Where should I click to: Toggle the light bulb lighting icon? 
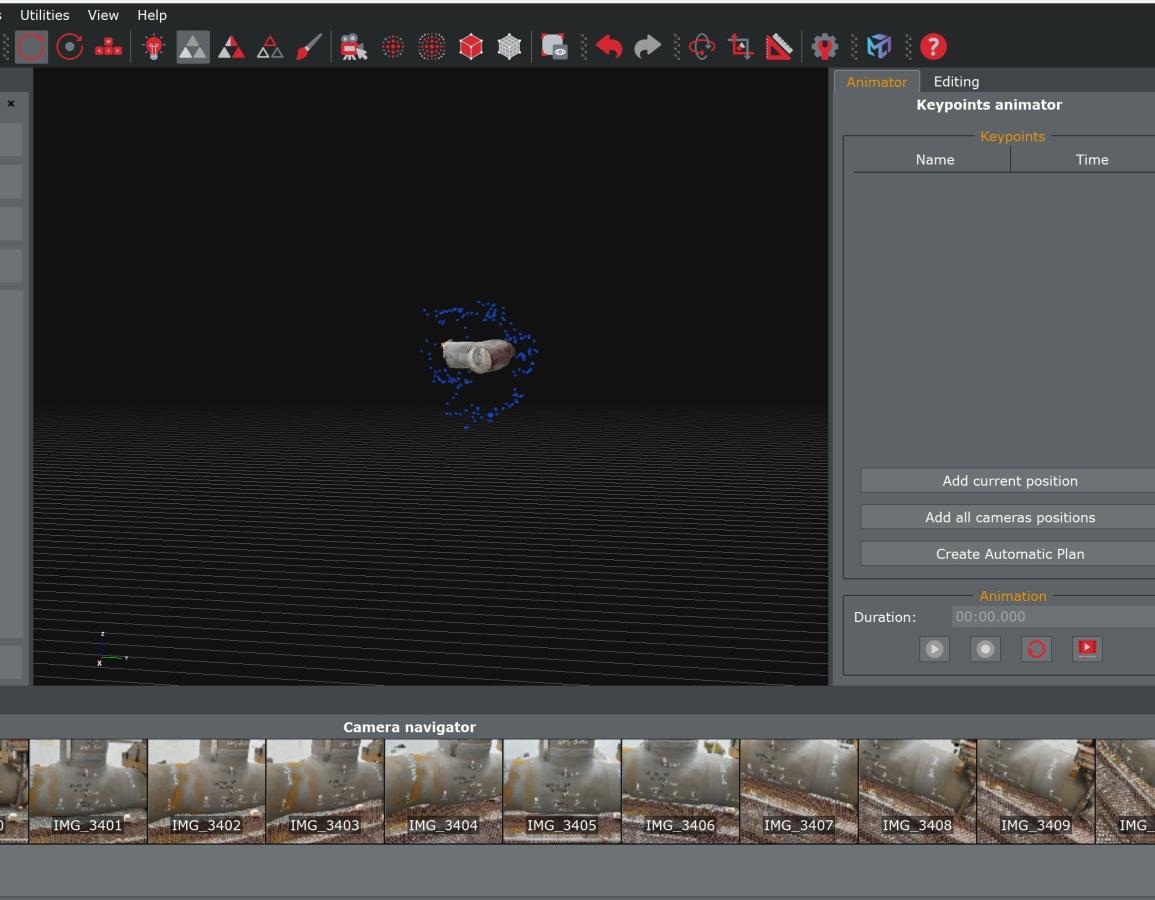point(154,47)
